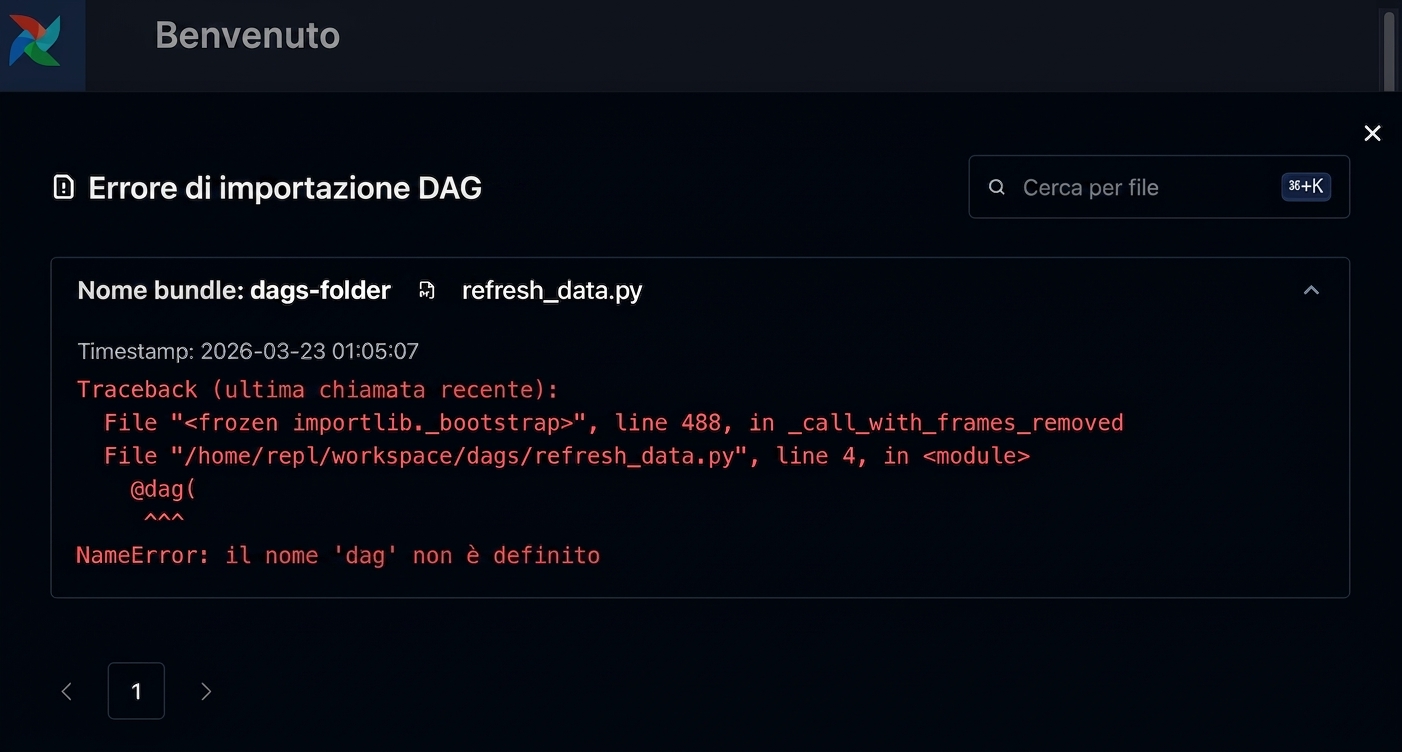Image resolution: width=1402 pixels, height=752 pixels.
Task: Click the NameError message line
Action: [x=338, y=555]
